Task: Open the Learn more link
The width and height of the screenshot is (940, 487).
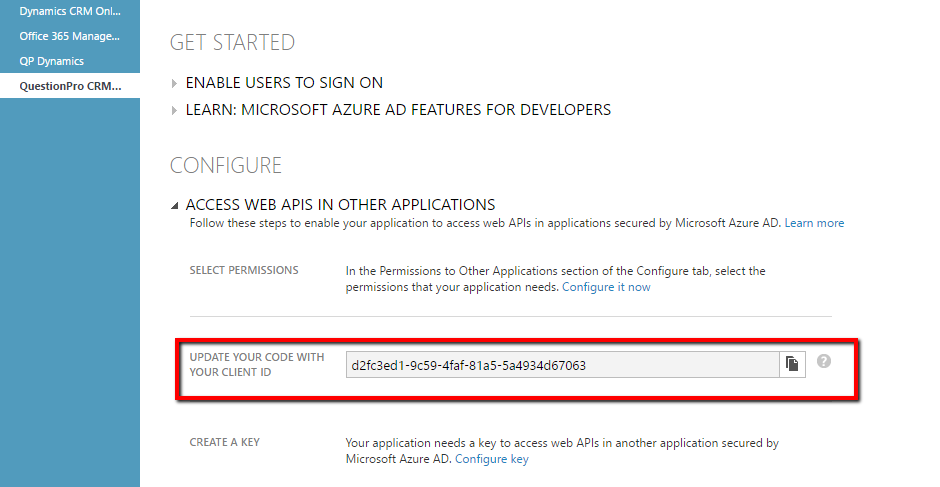Action: point(814,223)
